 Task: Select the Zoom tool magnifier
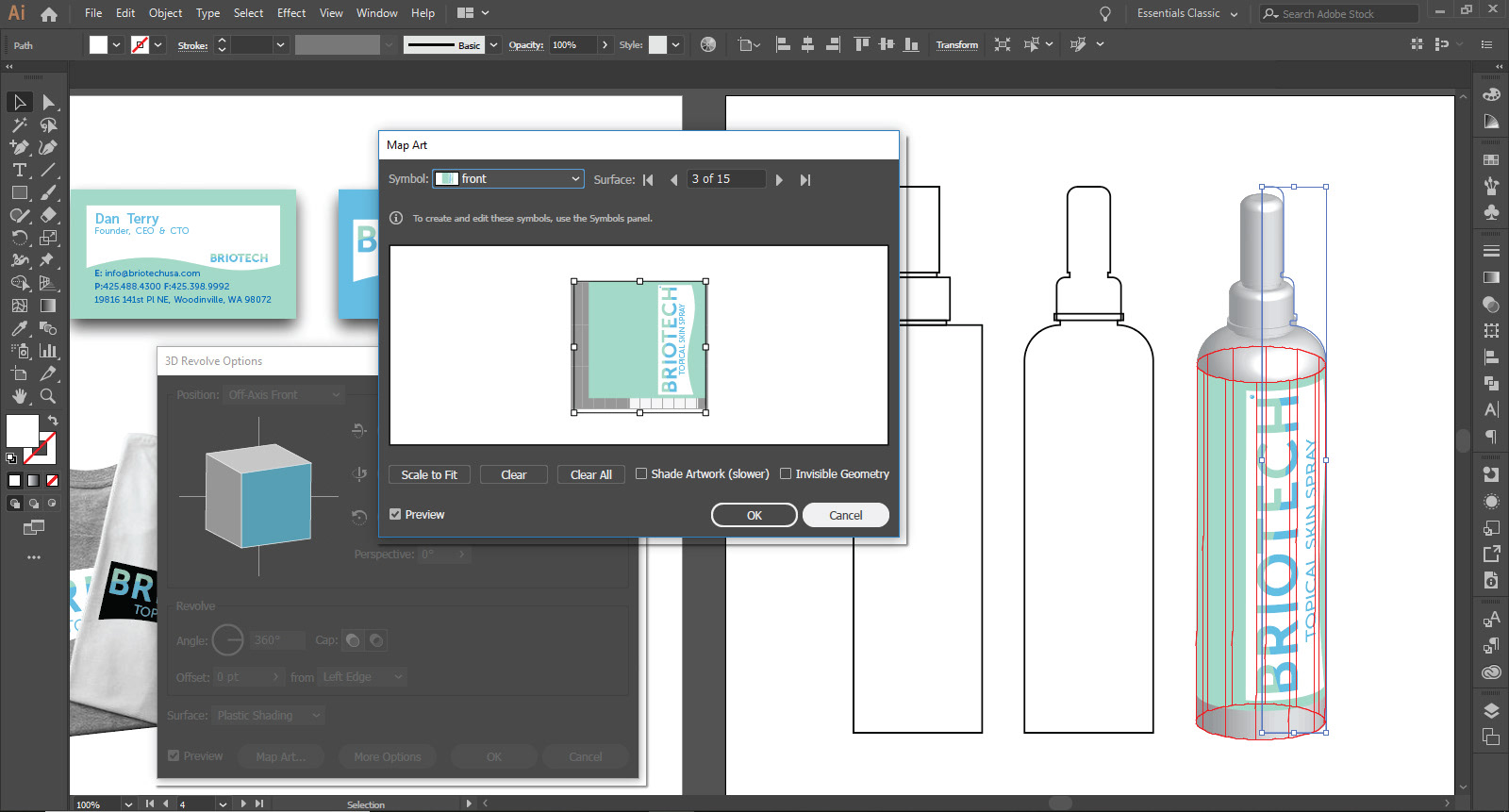click(48, 396)
